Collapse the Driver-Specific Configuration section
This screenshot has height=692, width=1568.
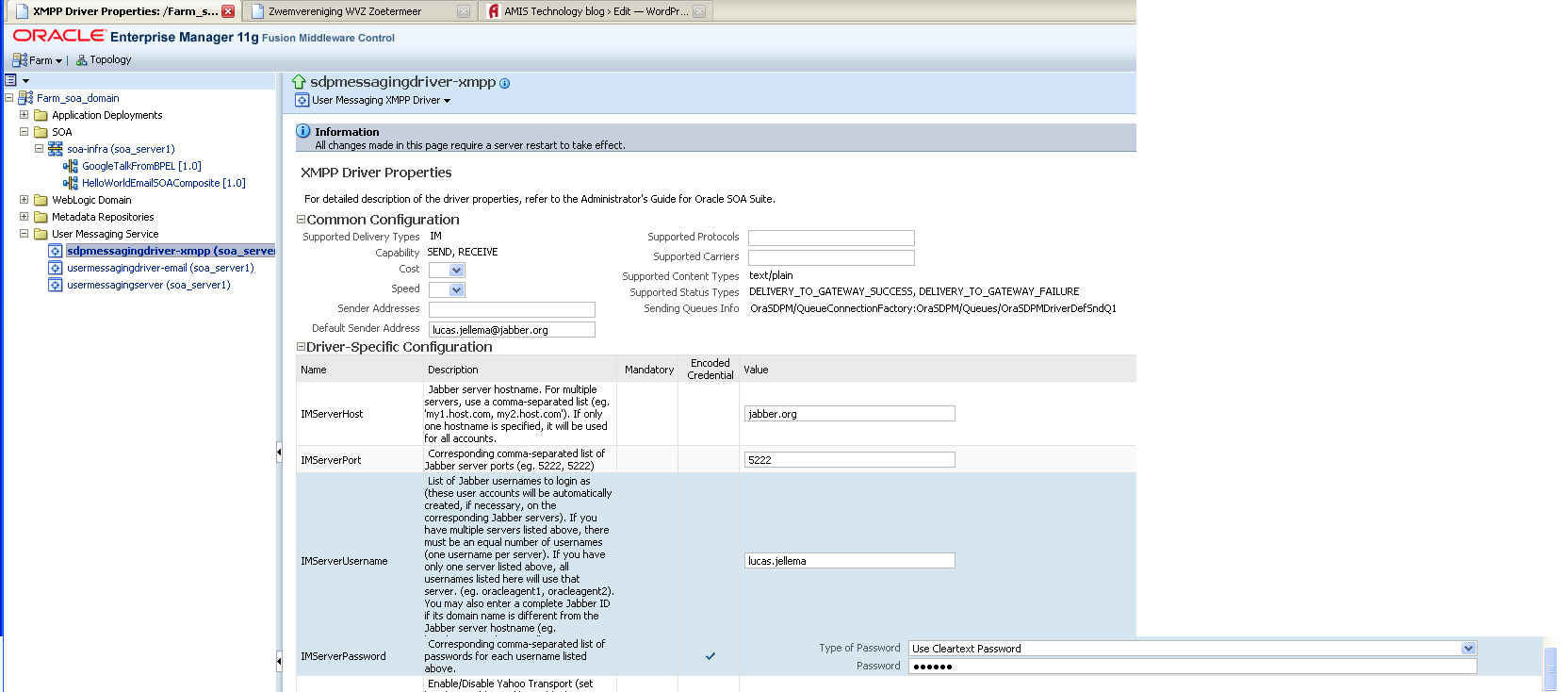[x=301, y=347]
